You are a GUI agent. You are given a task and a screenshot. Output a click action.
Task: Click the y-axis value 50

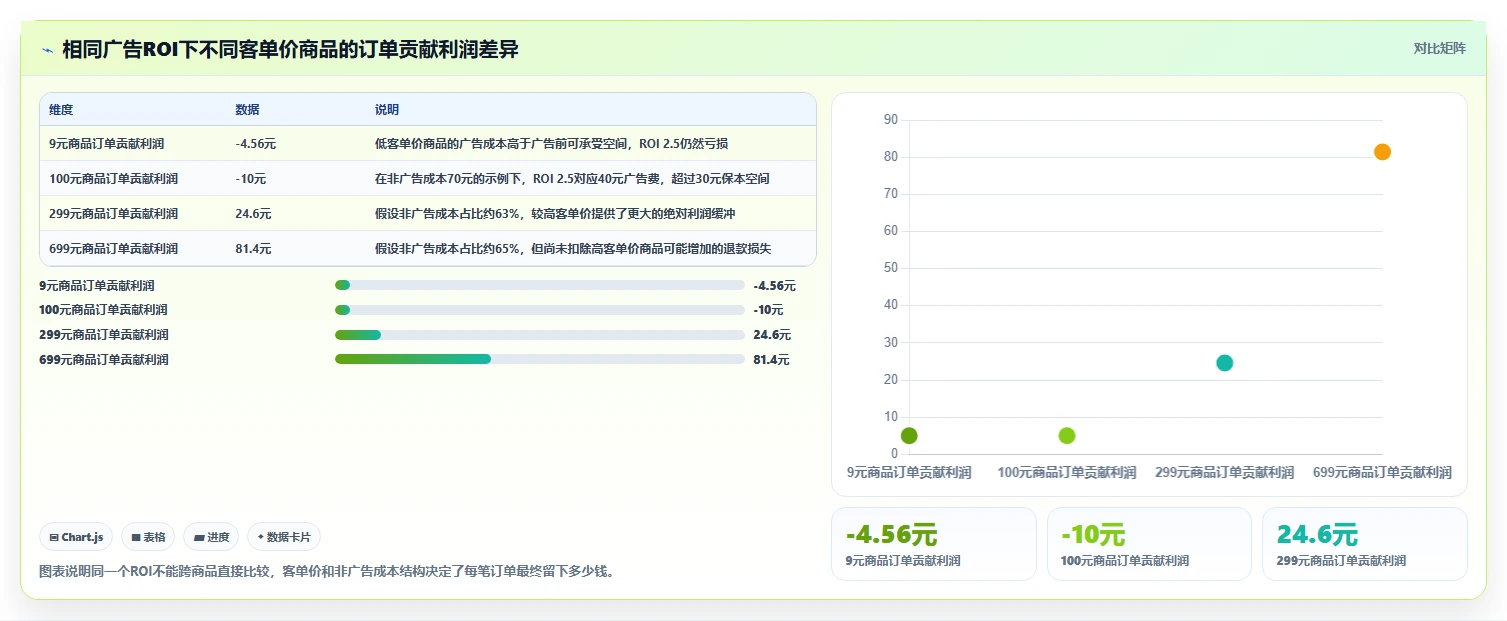point(891,268)
